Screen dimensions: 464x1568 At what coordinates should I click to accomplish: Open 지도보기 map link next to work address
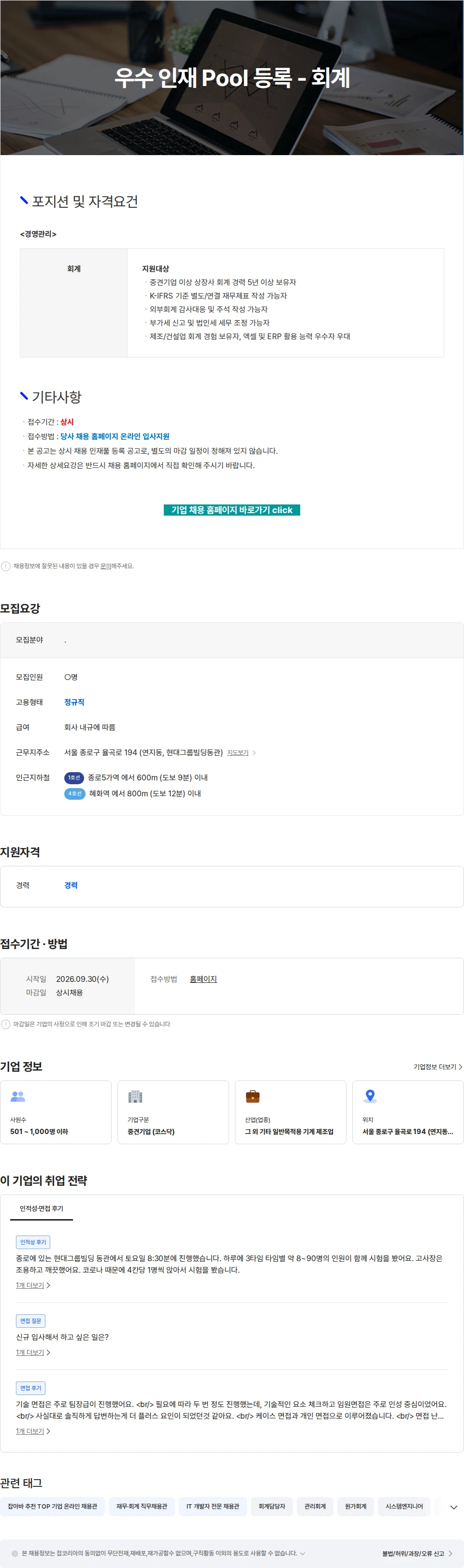pos(237,753)
